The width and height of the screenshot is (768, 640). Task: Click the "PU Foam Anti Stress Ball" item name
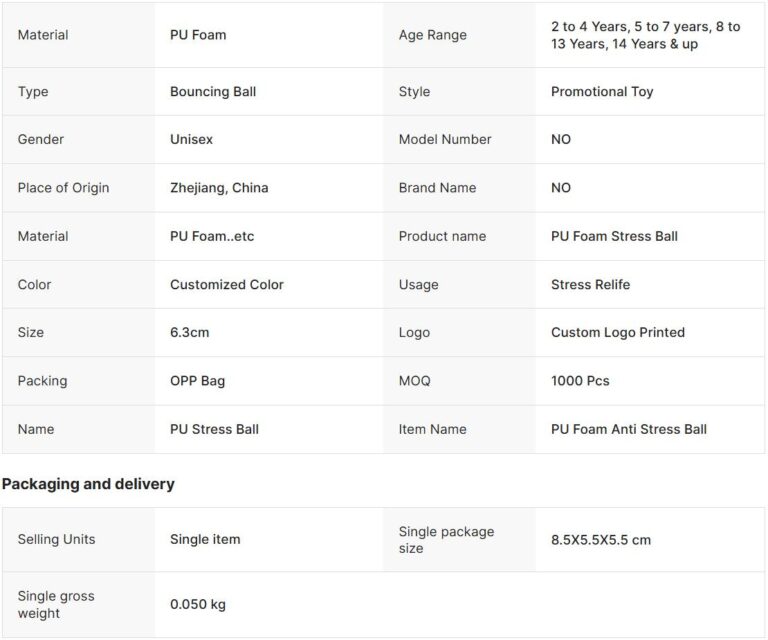pos(629,429)
